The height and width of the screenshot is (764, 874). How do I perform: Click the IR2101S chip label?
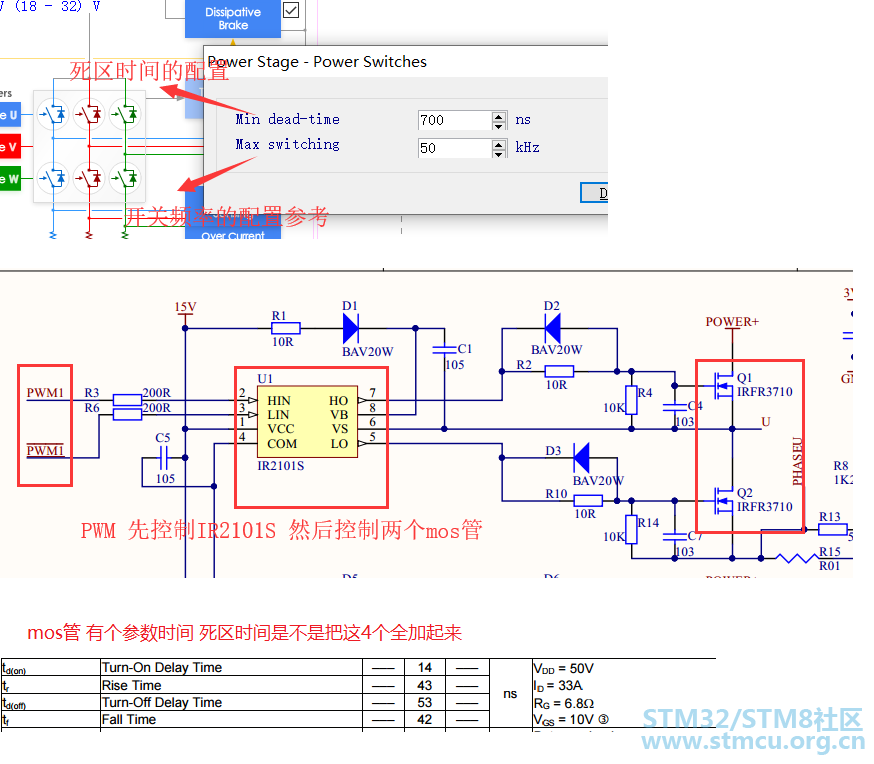pyautogui.click(x=280, y=466)
